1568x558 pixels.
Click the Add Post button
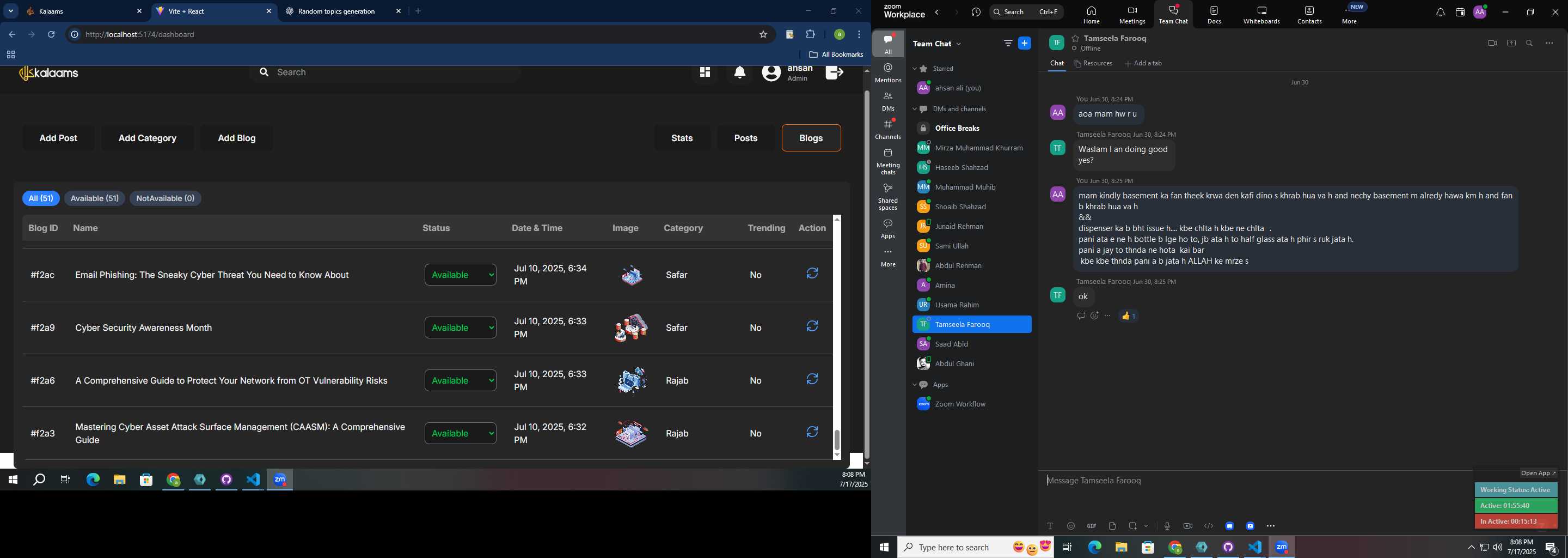point(58,138)
